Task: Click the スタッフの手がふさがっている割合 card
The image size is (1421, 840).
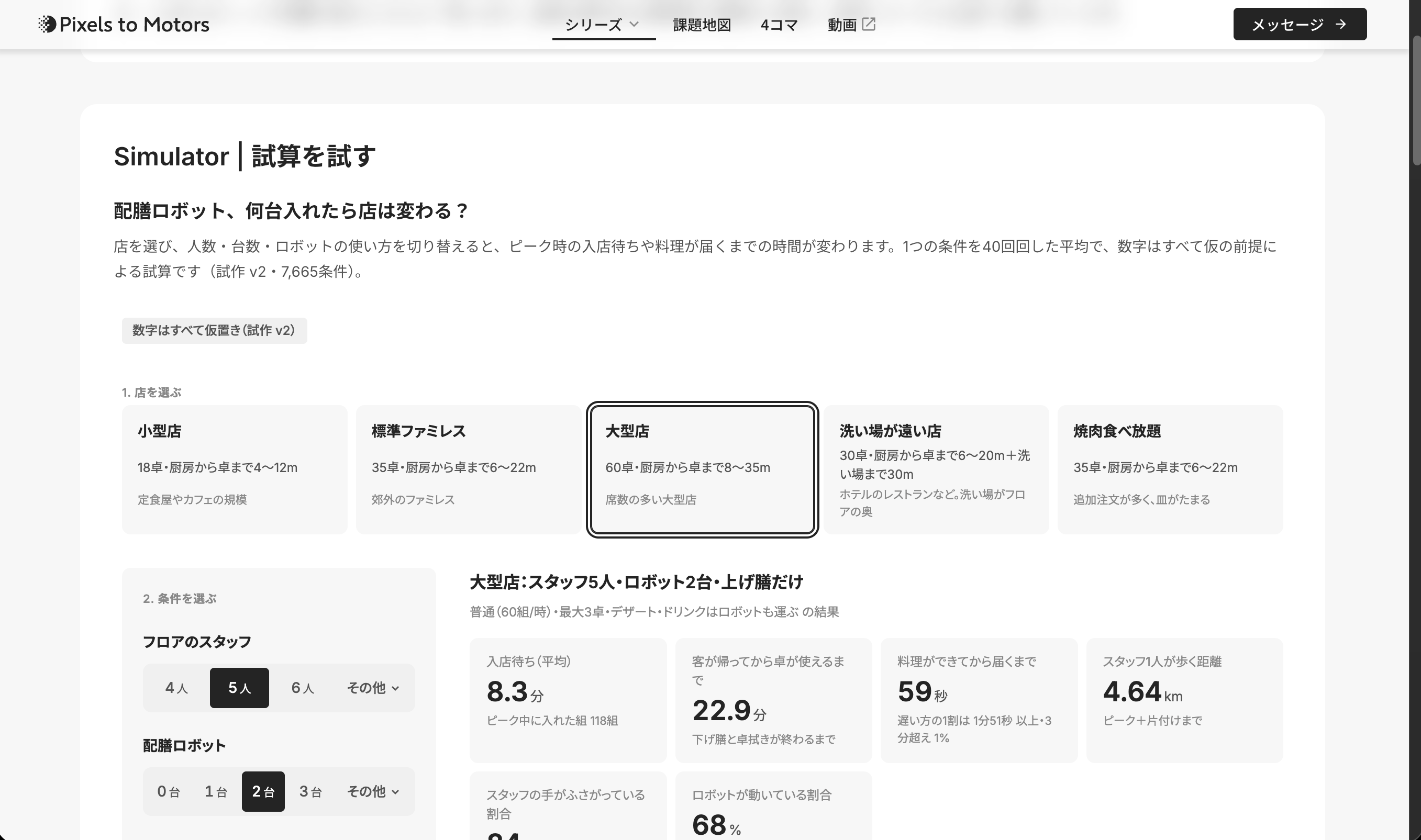Action: click(x=568, y=806)
